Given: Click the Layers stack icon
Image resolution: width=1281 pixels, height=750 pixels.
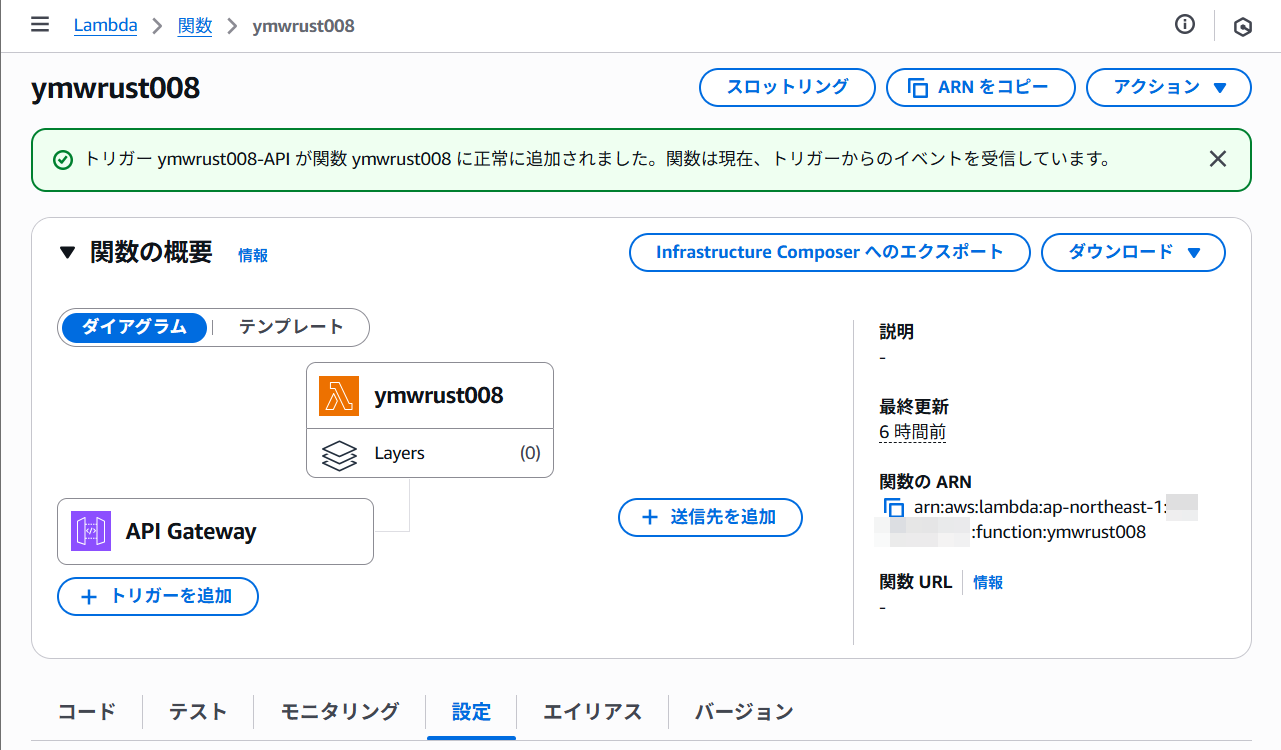Looking at the screenshot, I should tap(339, 454).
